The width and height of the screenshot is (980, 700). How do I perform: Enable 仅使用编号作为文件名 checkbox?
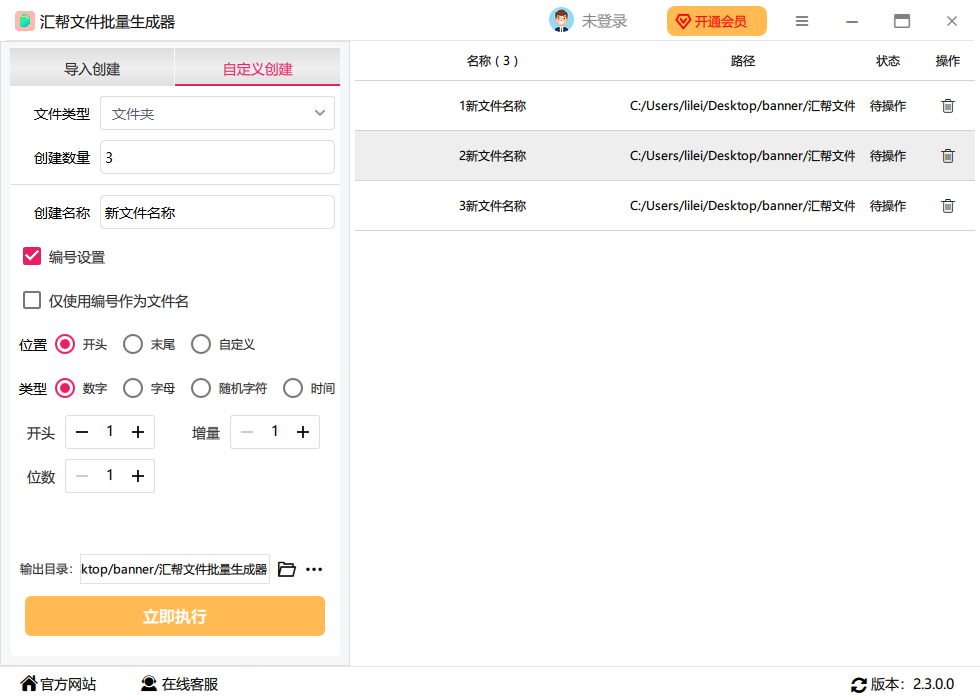31,300
